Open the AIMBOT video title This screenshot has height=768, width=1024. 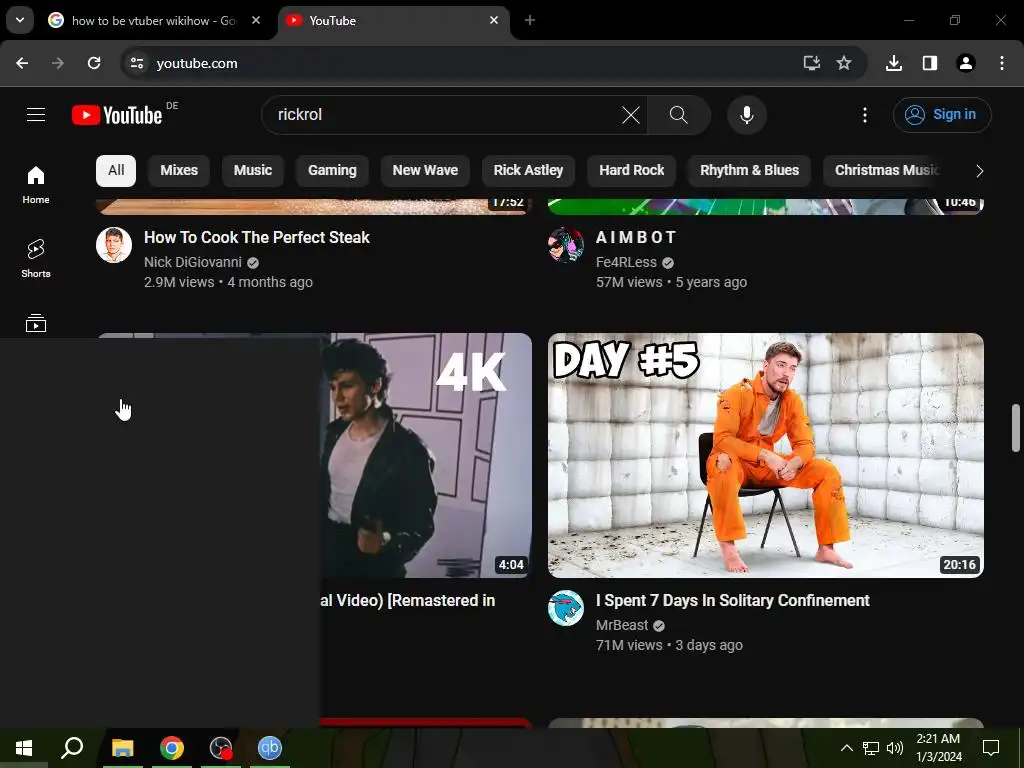point(636,237)
